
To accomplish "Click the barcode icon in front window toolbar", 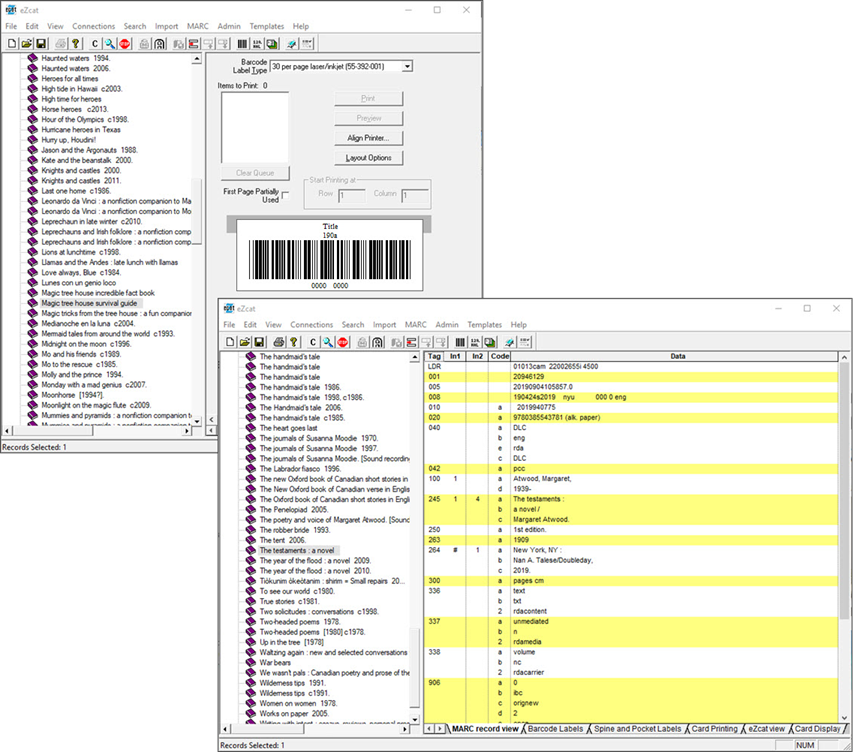I will pyautogui.click(x=460, y=342).
